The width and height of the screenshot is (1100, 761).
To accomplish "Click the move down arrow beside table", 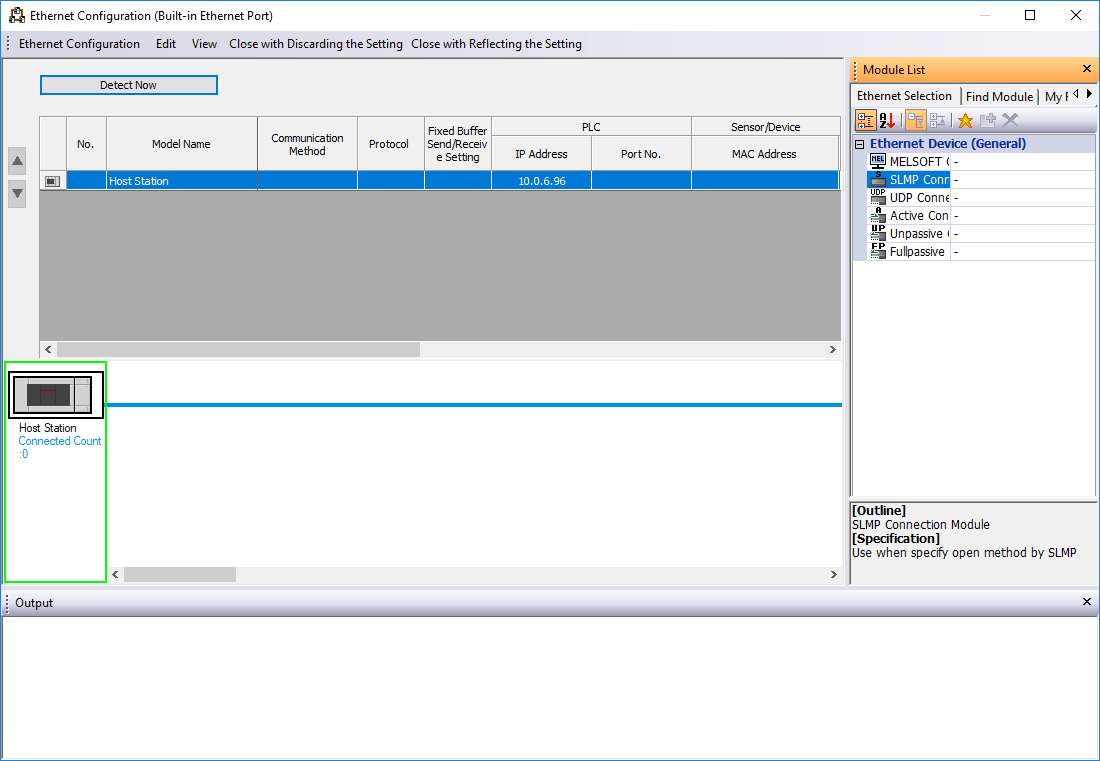I will [x=17, y=193].
